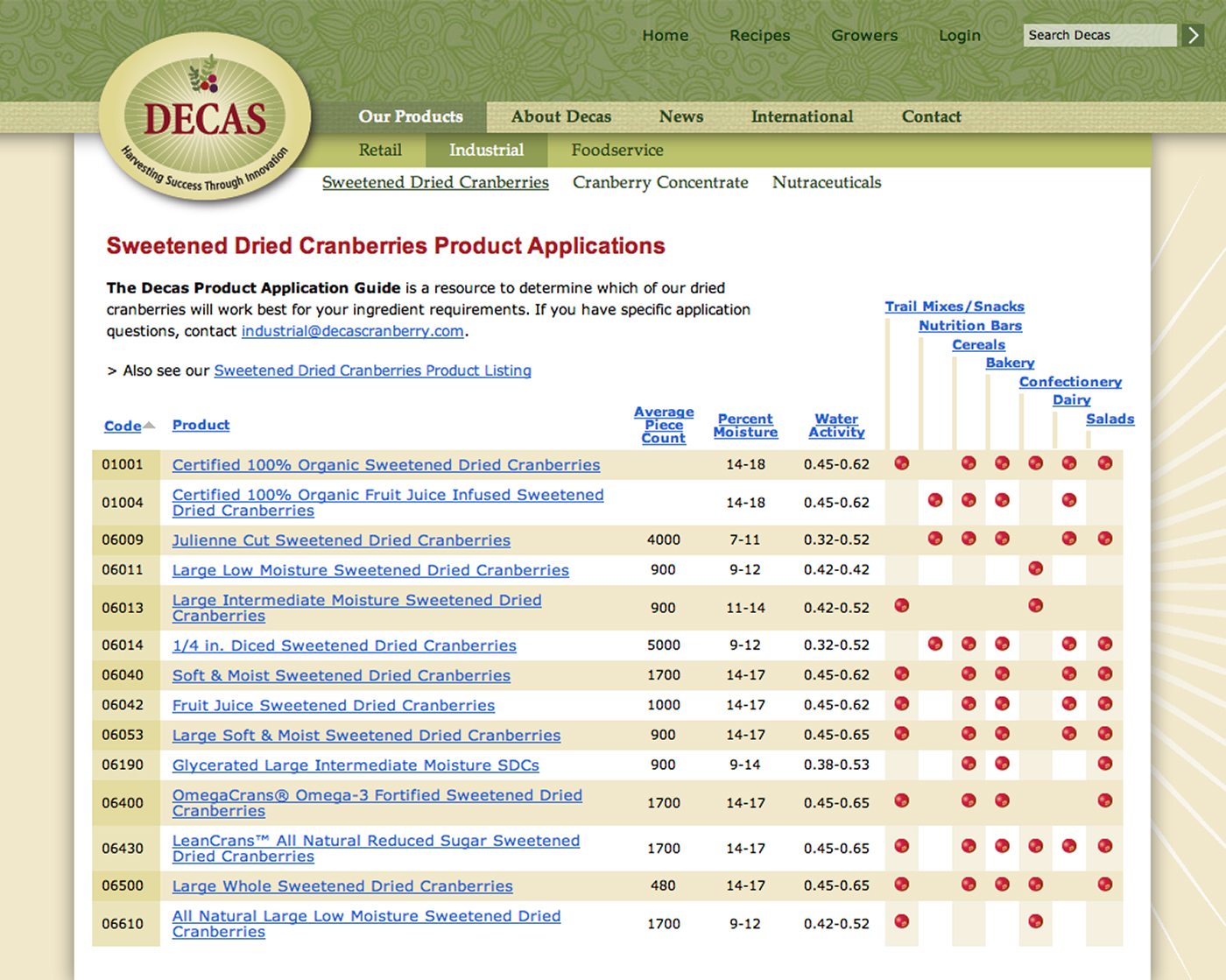Open Sweetened Dried Cranberries submenu link

pyautogui.click(x=435, y=182)
